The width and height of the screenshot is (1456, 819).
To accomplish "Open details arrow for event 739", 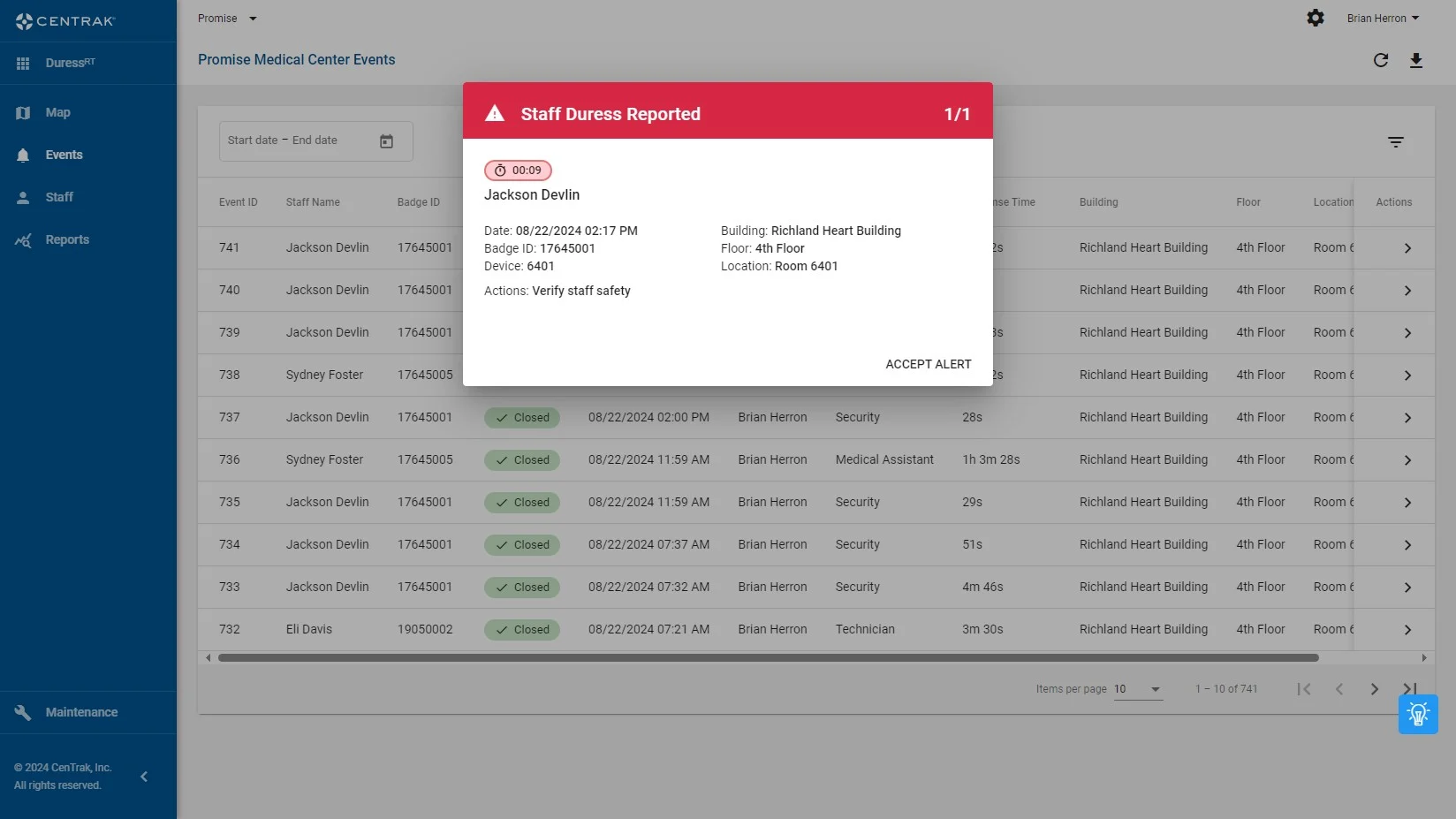I will click(1407, 333).
